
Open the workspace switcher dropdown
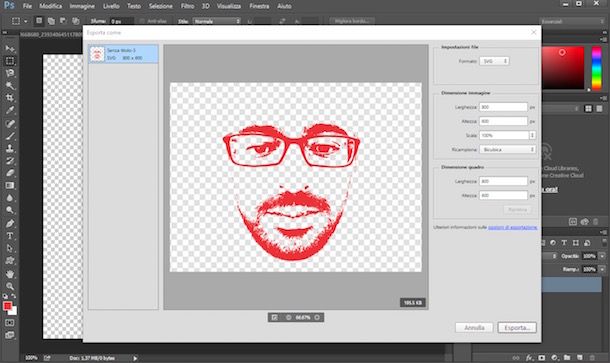(572, 21)
